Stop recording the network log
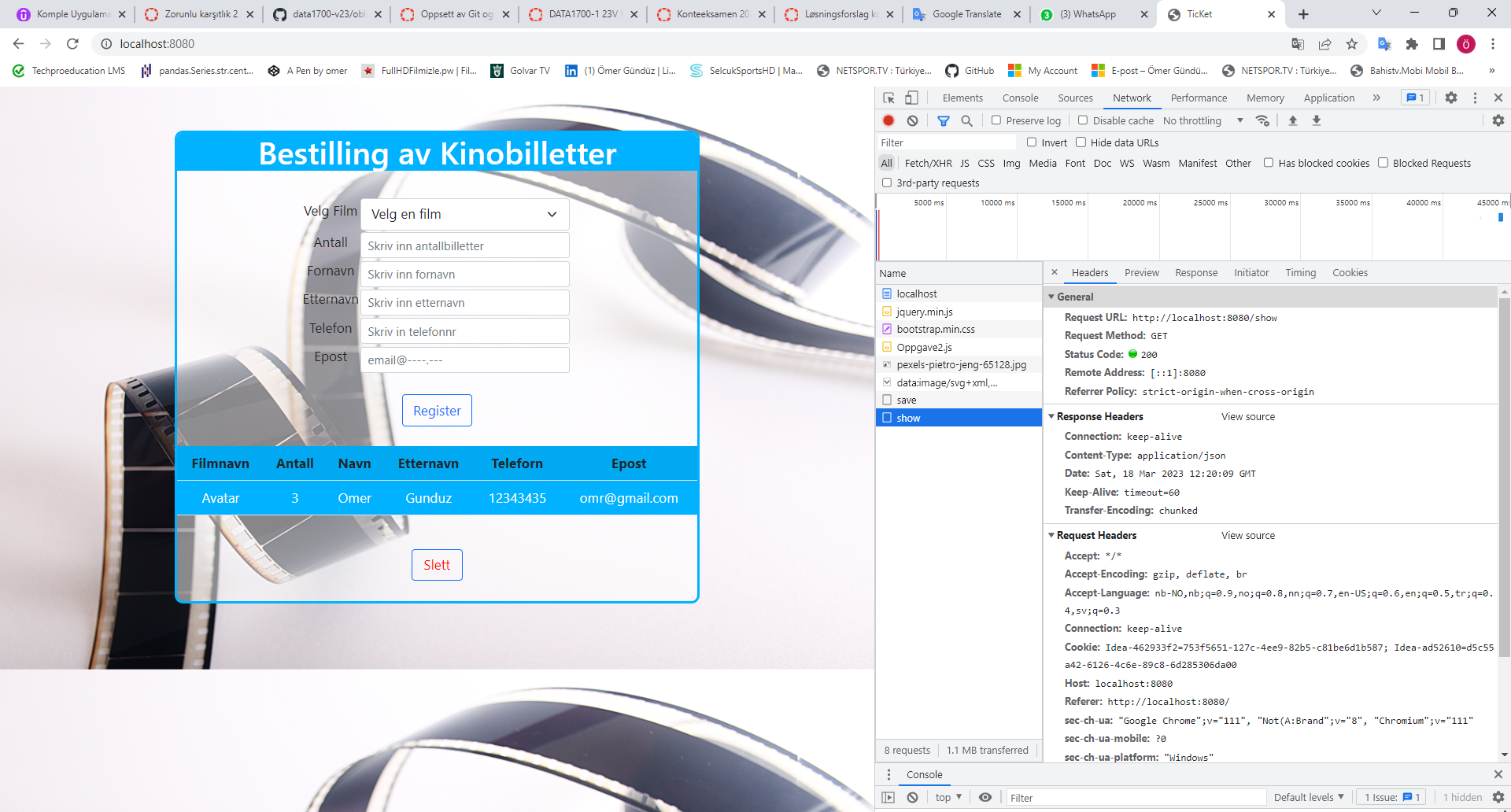 [889, 120]
